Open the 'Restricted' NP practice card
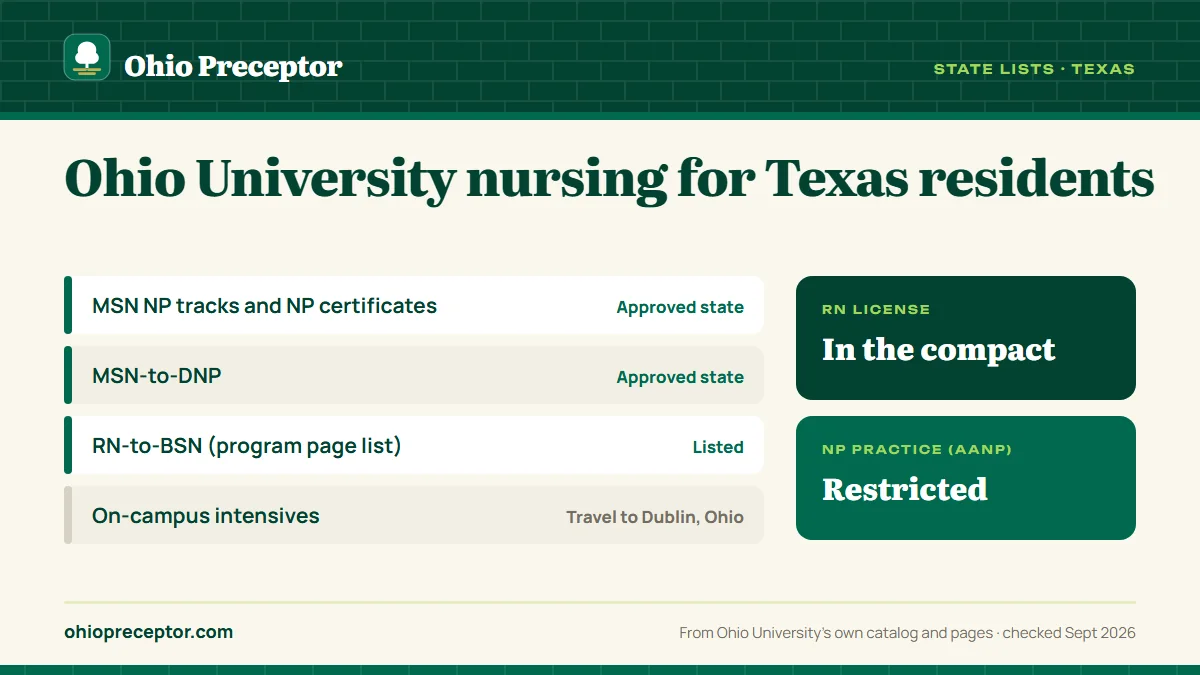The image size is (1200, 675). pos(966,478)
